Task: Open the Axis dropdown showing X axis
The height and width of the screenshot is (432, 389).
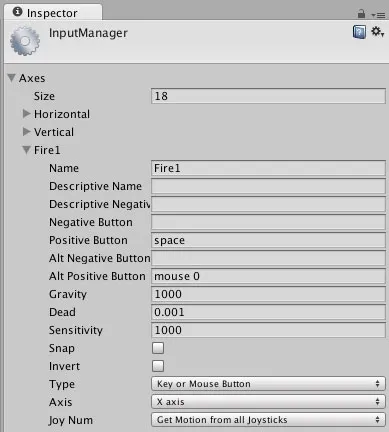Action: point(268,402)
